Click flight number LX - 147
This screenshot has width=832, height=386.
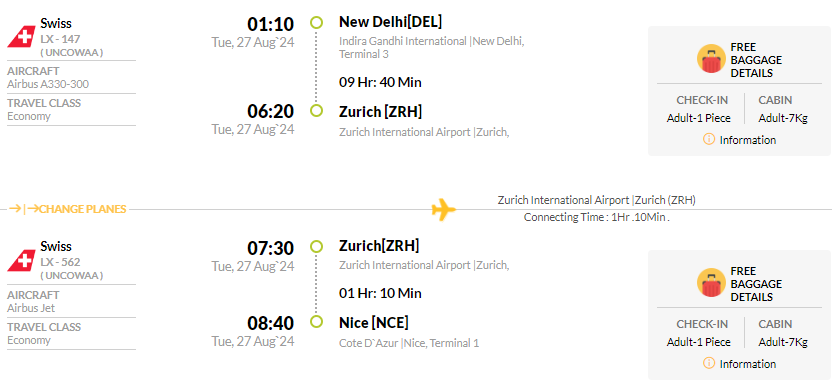click(60, 39)
